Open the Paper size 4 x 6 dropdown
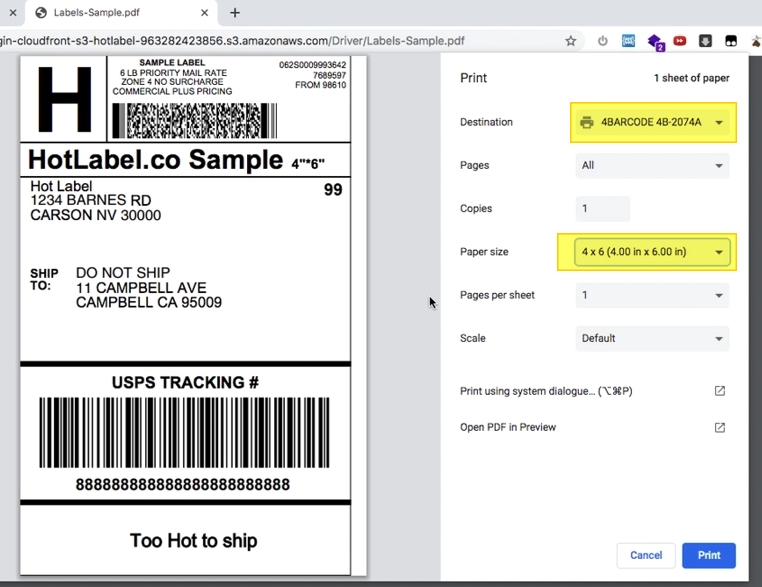Screen dimensions: 762x587 point(652,252)
